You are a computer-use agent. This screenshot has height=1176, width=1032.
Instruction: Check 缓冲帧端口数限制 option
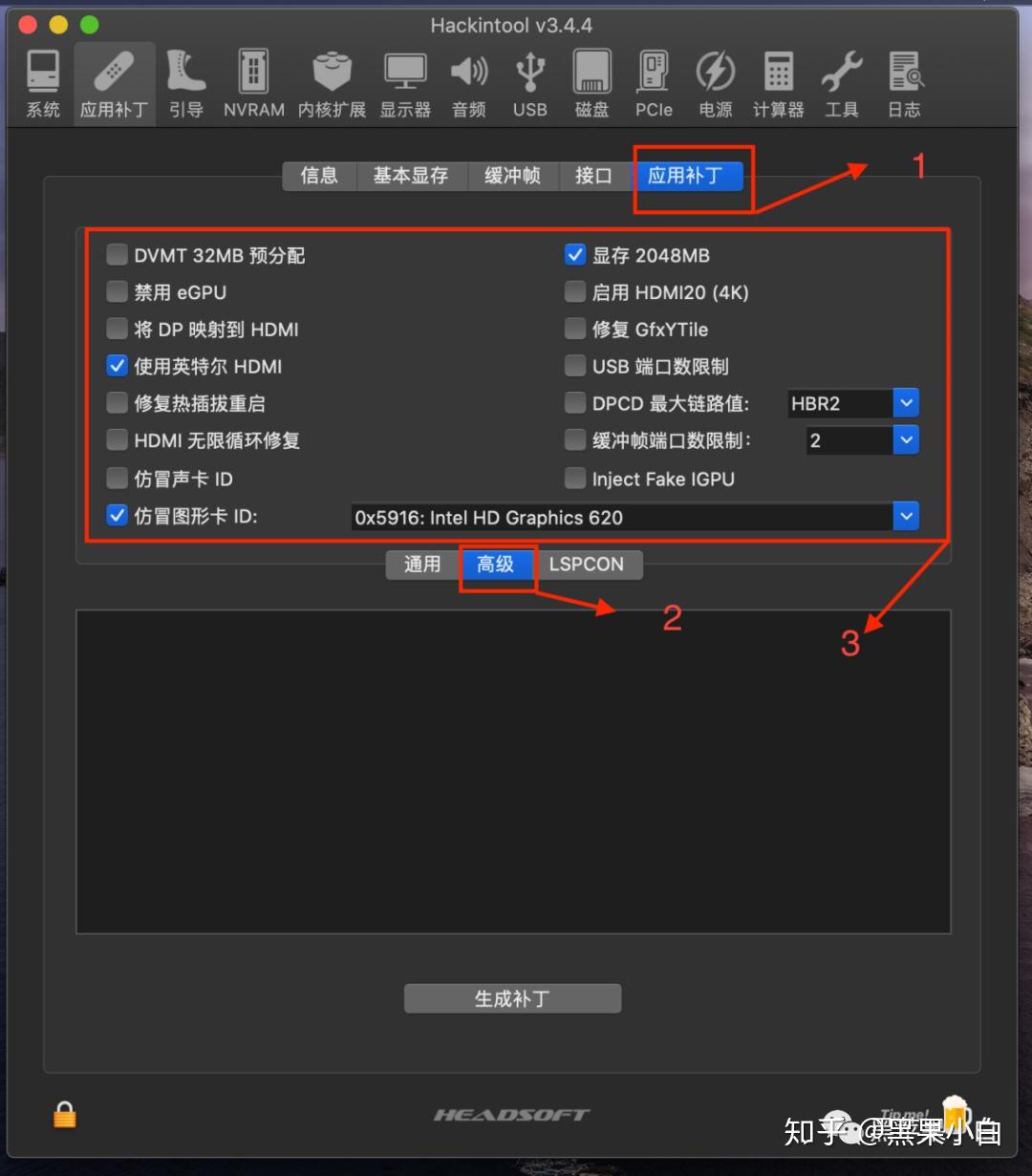tap(574, 440)
